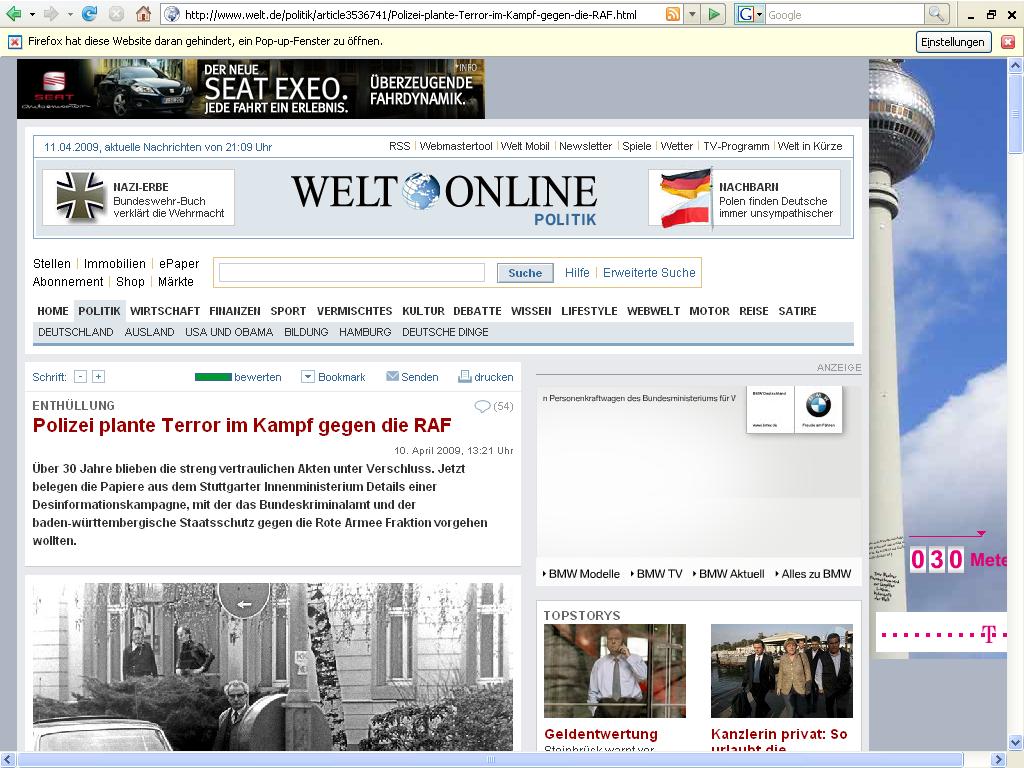Open the USA UND OBAMA subsection

pos(229,332)
